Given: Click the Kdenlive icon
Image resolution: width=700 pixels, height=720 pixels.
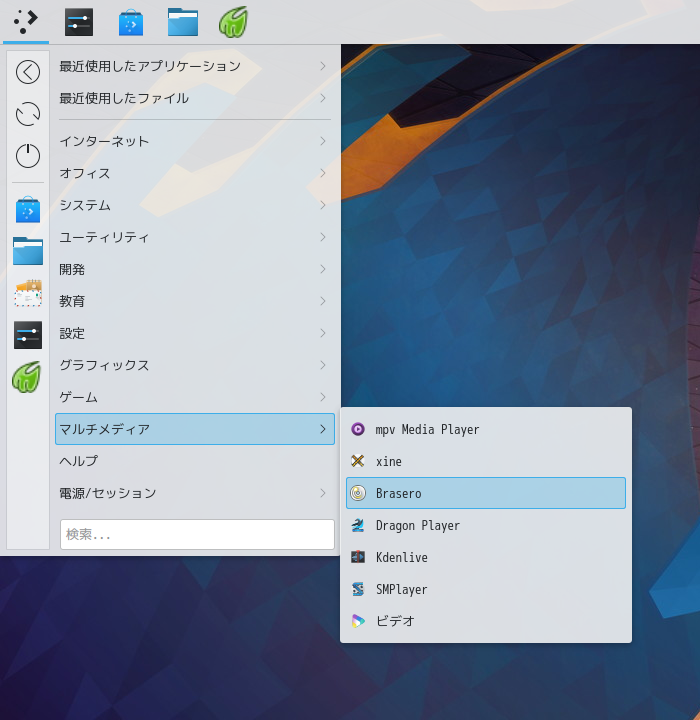Looking at the screenshot, I should click(x=358, y=557).
